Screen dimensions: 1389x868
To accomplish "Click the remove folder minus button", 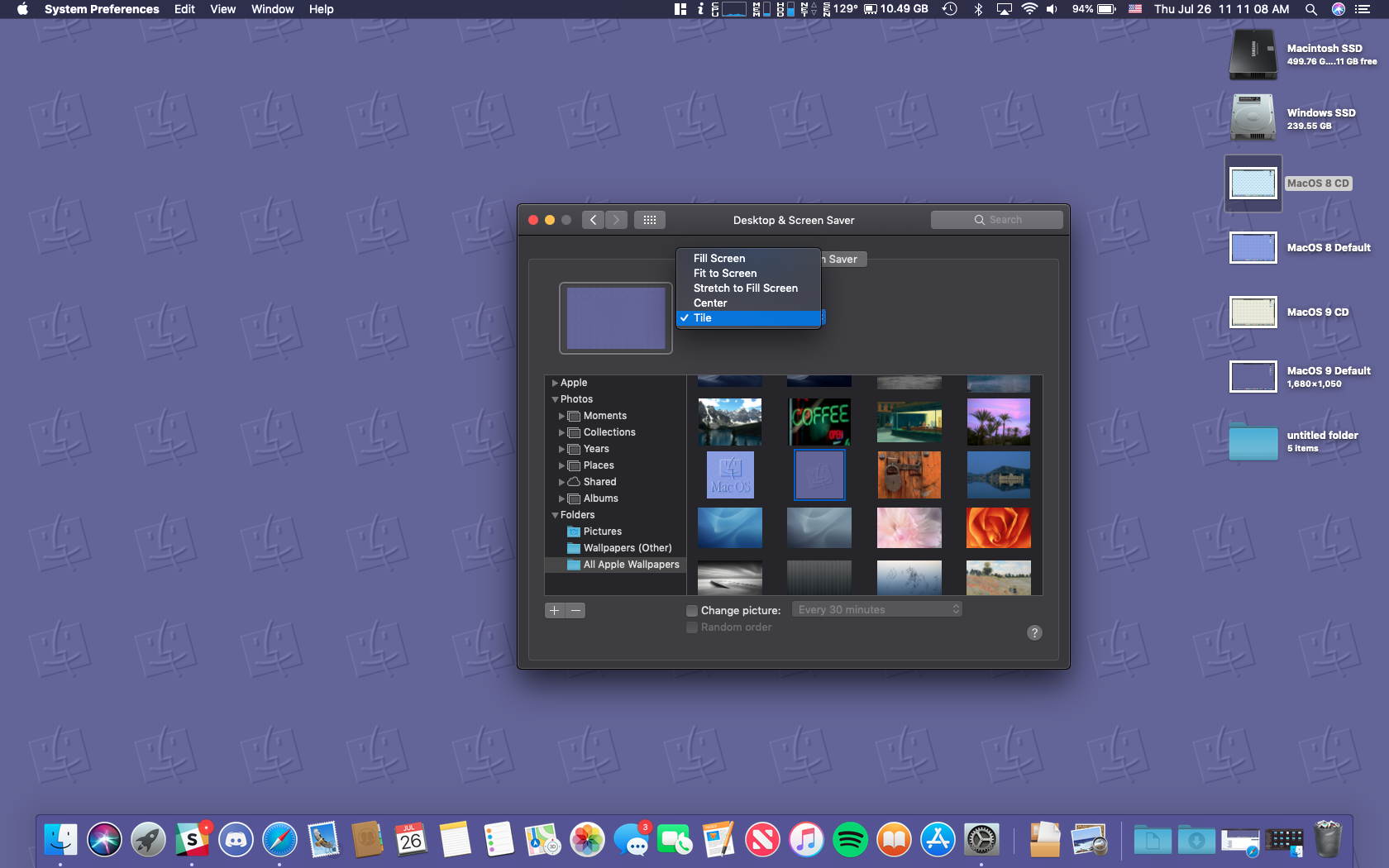I will [x=576, y=611].
